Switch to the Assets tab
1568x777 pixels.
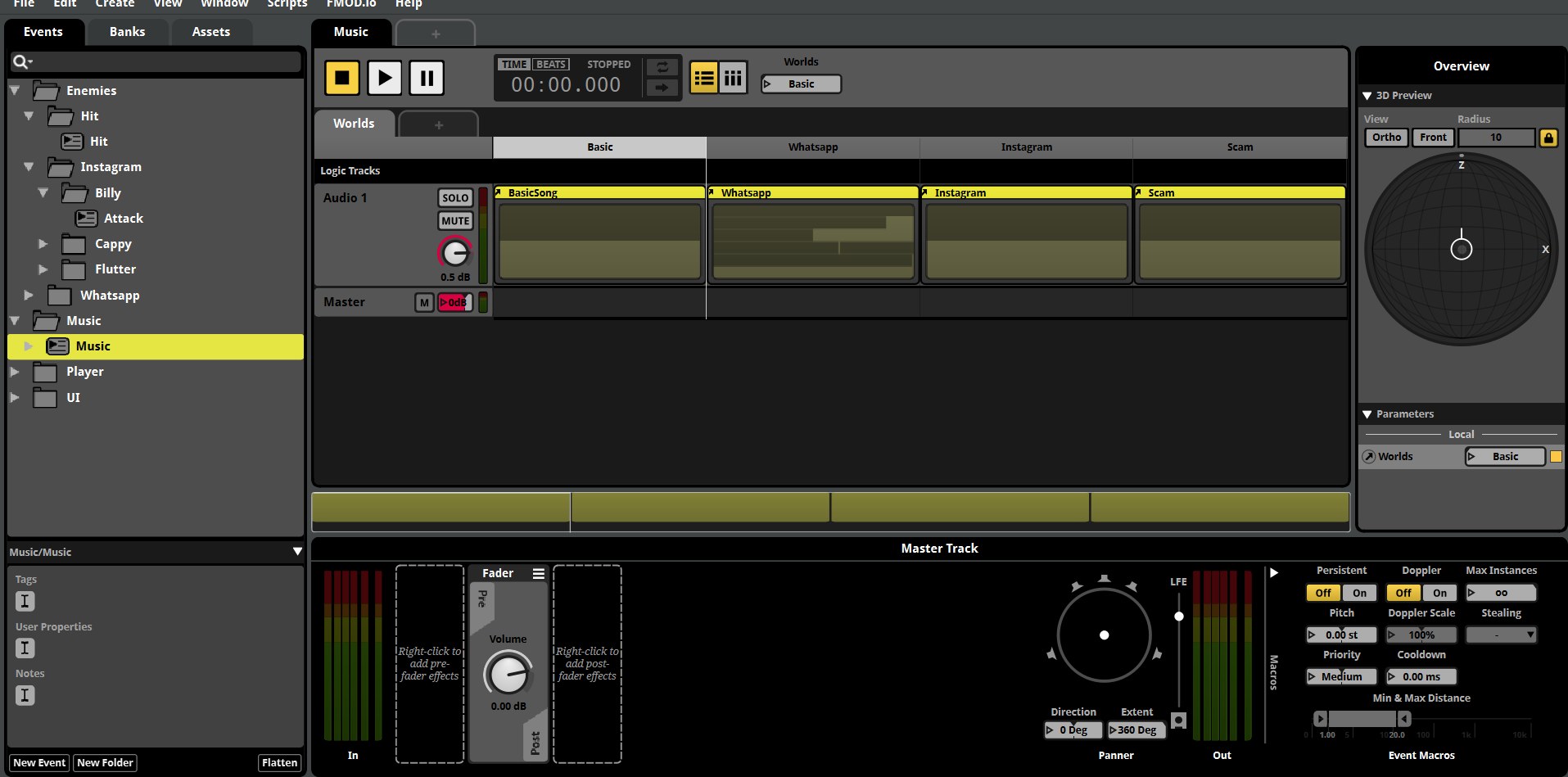(x=210, y=32)
